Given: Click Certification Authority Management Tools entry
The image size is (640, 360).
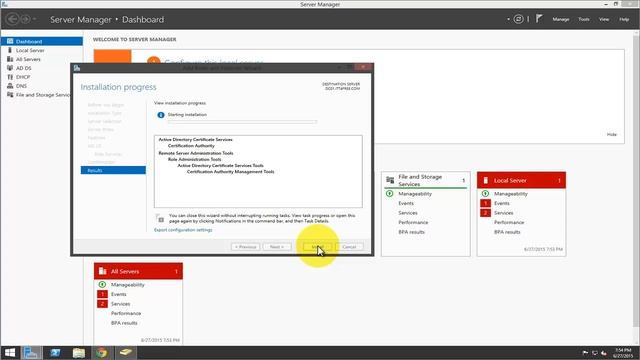Looking at the screenshot, I should pos(231,172).
